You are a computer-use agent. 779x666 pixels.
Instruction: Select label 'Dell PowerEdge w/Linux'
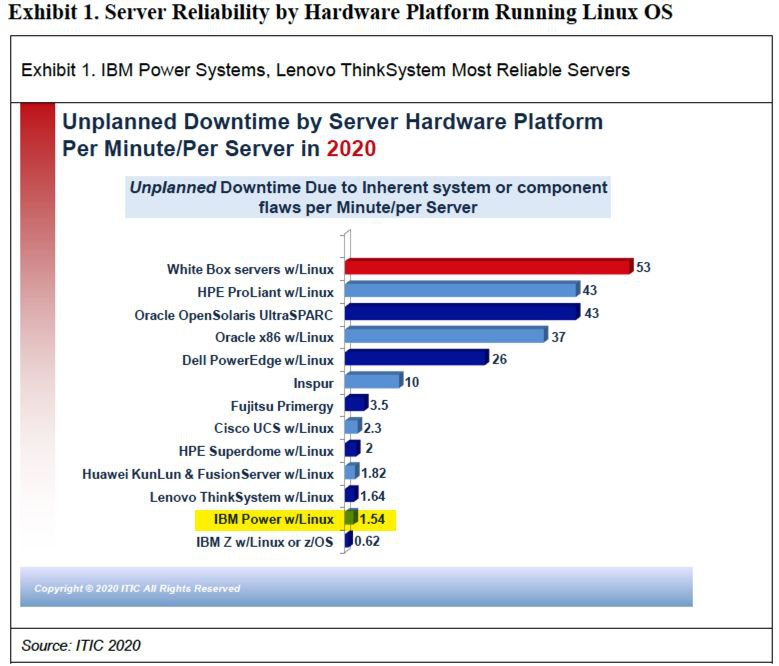[258, 360]
